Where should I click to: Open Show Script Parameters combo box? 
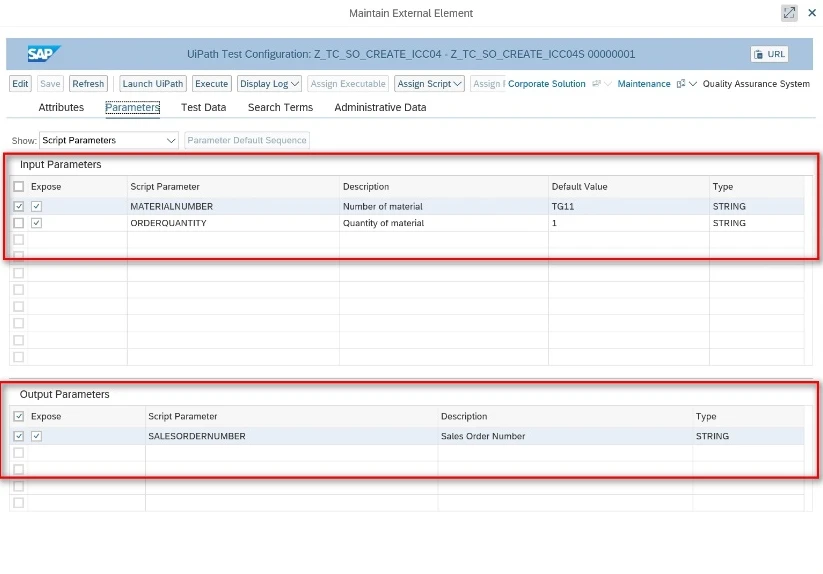point(109,140)
